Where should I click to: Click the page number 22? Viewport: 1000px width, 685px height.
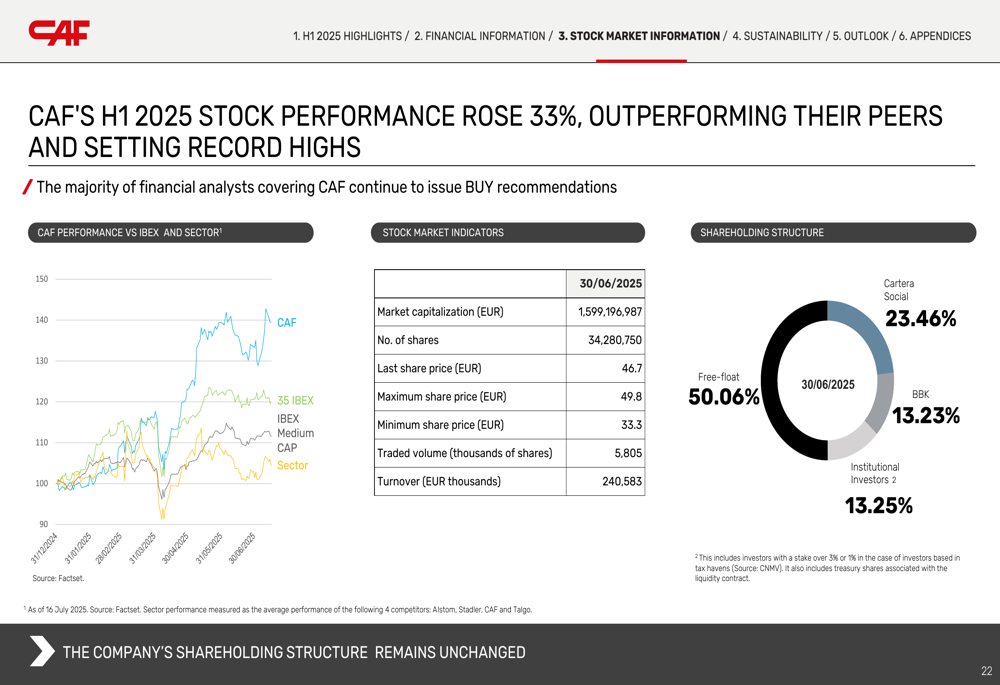click(987, 671)
